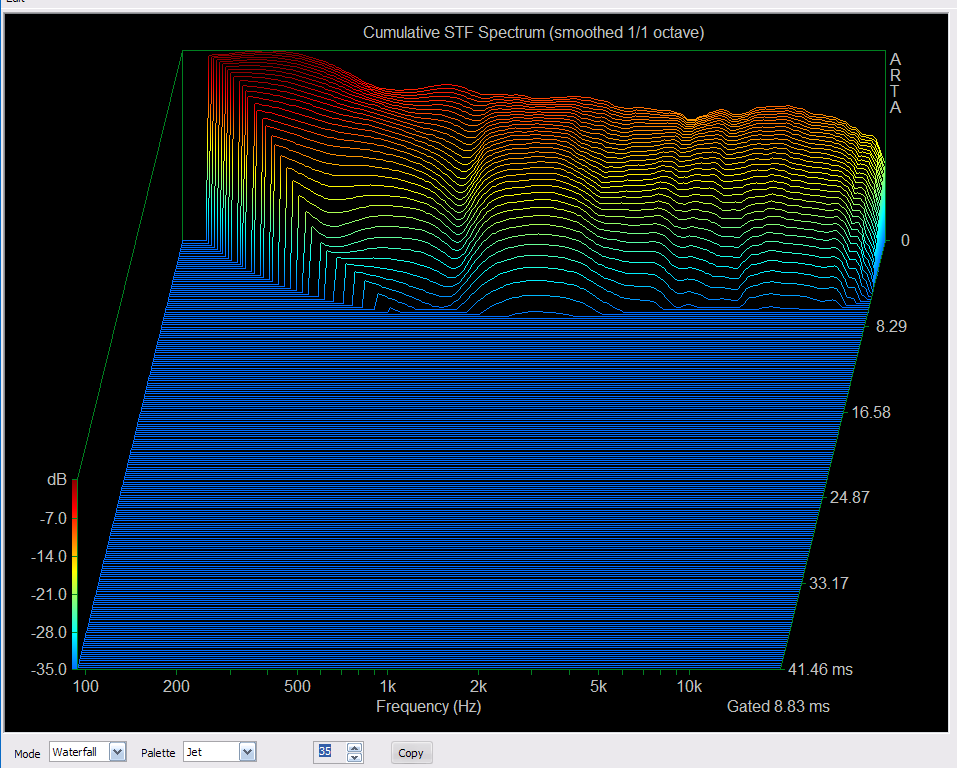Click the 200 frequency tick label

point(176,687)
